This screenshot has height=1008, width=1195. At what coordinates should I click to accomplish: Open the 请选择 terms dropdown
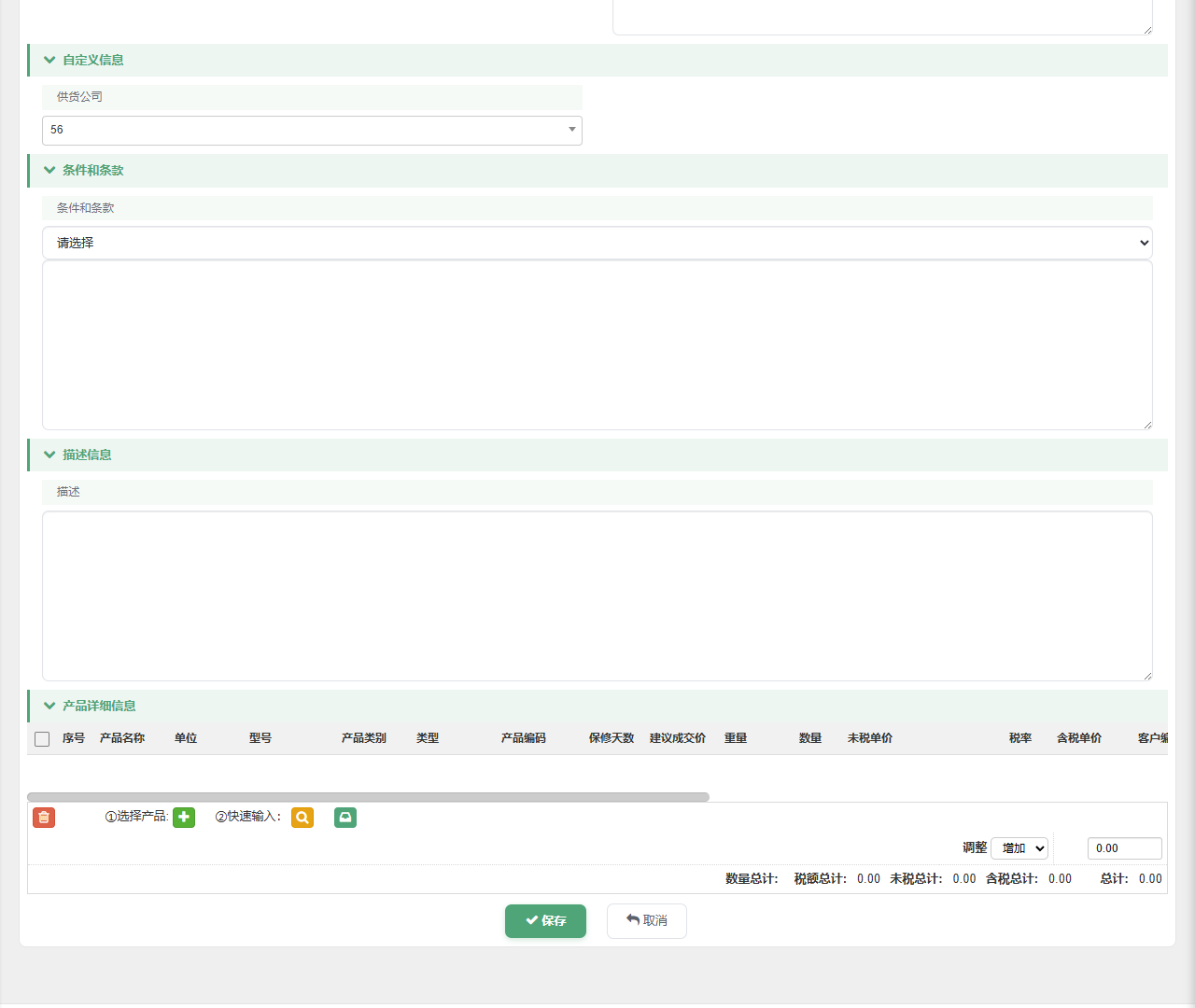(597, 243)
